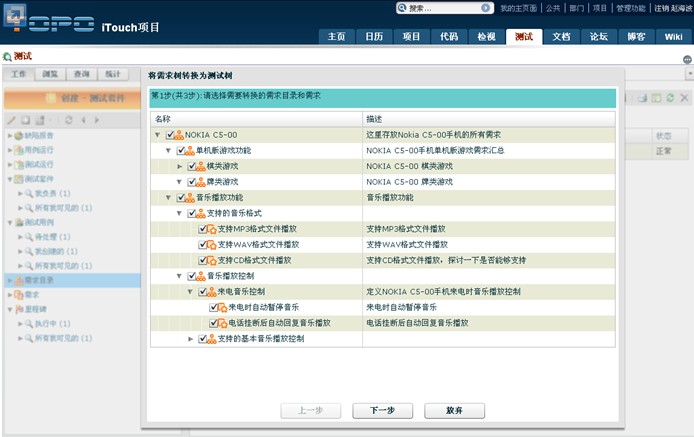Open the small dropdown arrow at far right
The width and height of the screenshot is (694, 437).
point(690,74)
